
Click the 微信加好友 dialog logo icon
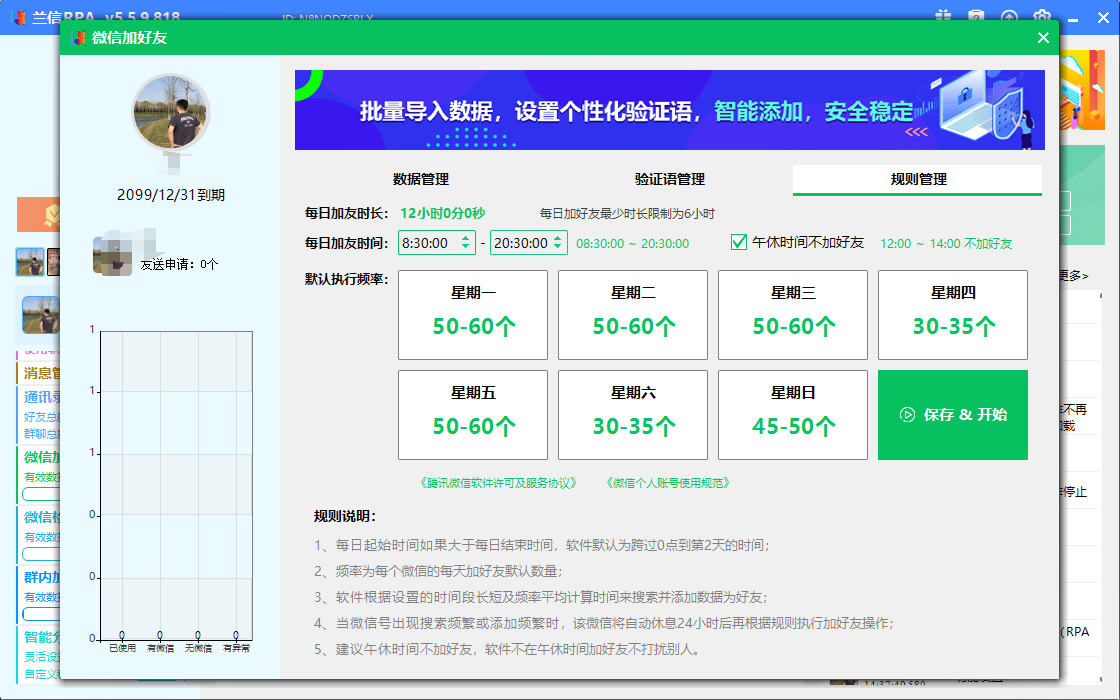pyautogui.click(x=78, y=38)
